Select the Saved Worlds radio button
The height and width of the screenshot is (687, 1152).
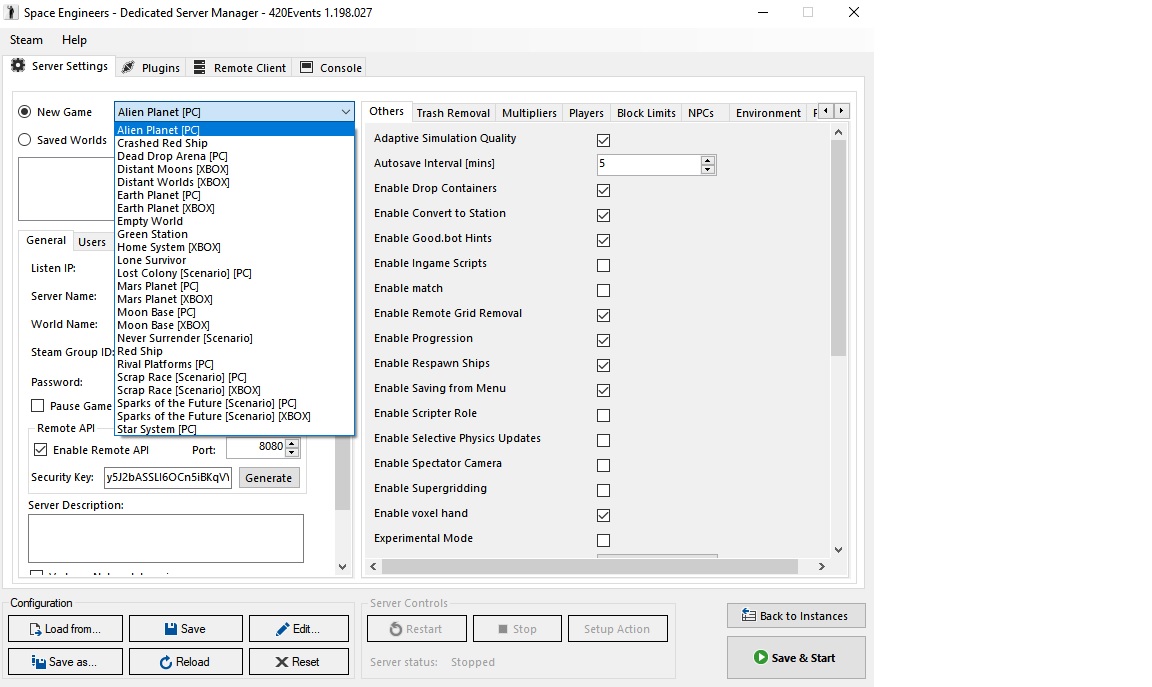(25, 140)
